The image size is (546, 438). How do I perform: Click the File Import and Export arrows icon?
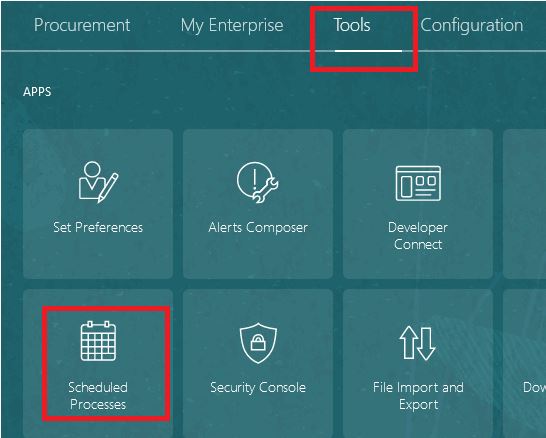(x=417, y=343)
